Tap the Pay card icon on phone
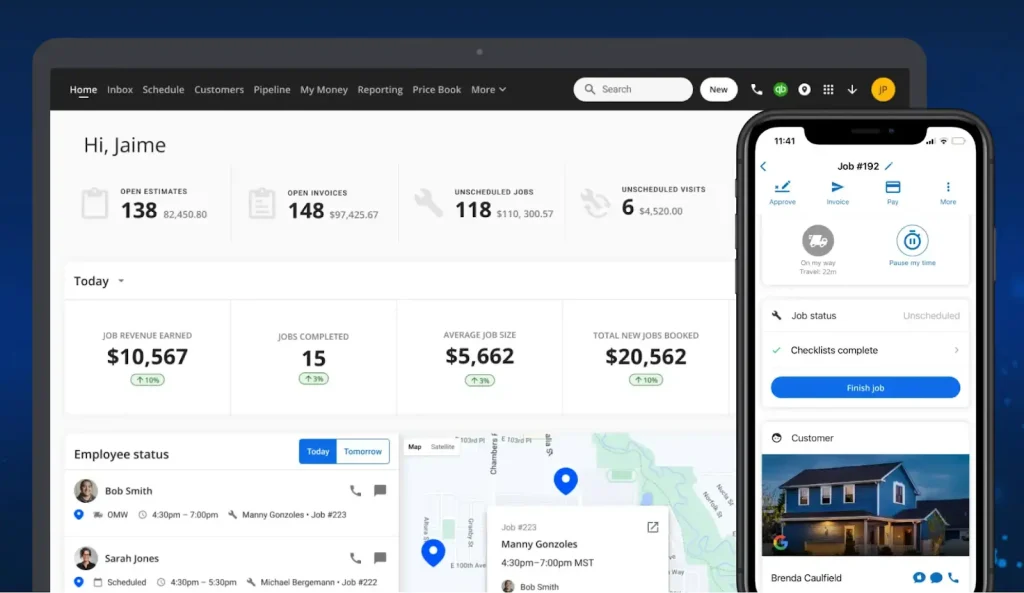Image resolution: width=1024 pixels, height=593 pixels. point(893,187)
